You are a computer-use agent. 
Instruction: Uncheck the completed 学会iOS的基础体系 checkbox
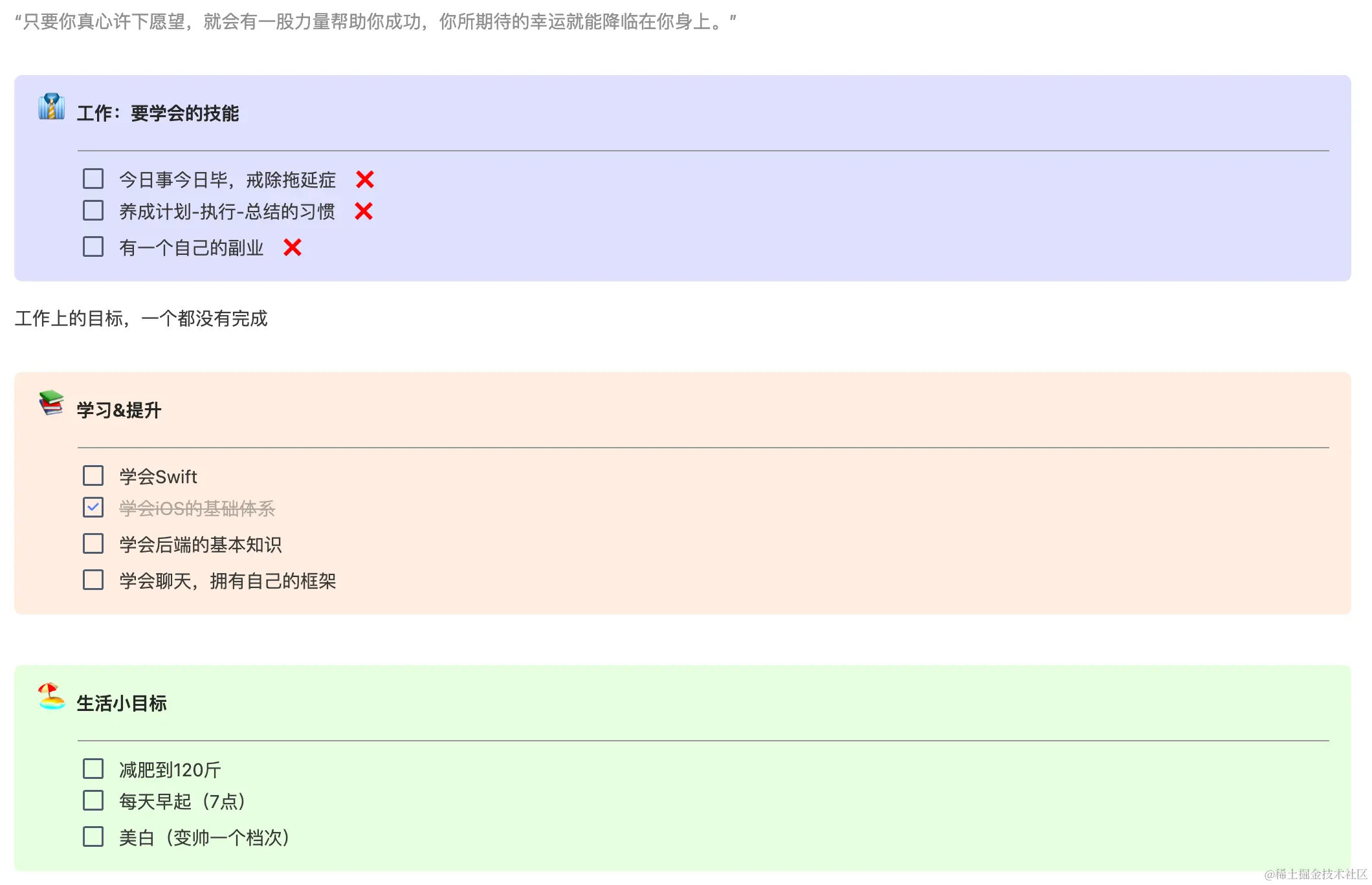coord(93,507)
